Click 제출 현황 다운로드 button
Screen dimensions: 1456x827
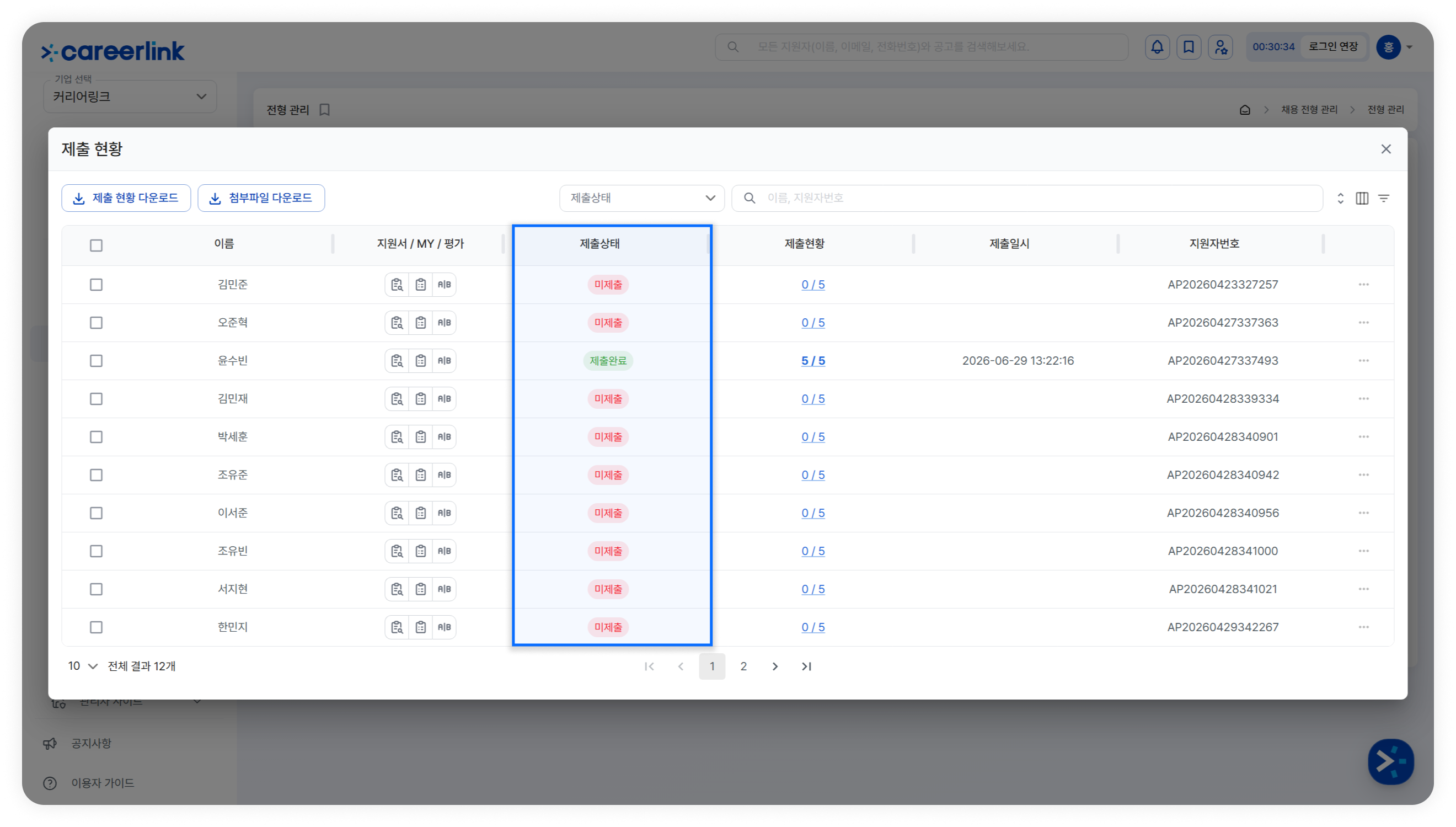(x=126, y=198)
